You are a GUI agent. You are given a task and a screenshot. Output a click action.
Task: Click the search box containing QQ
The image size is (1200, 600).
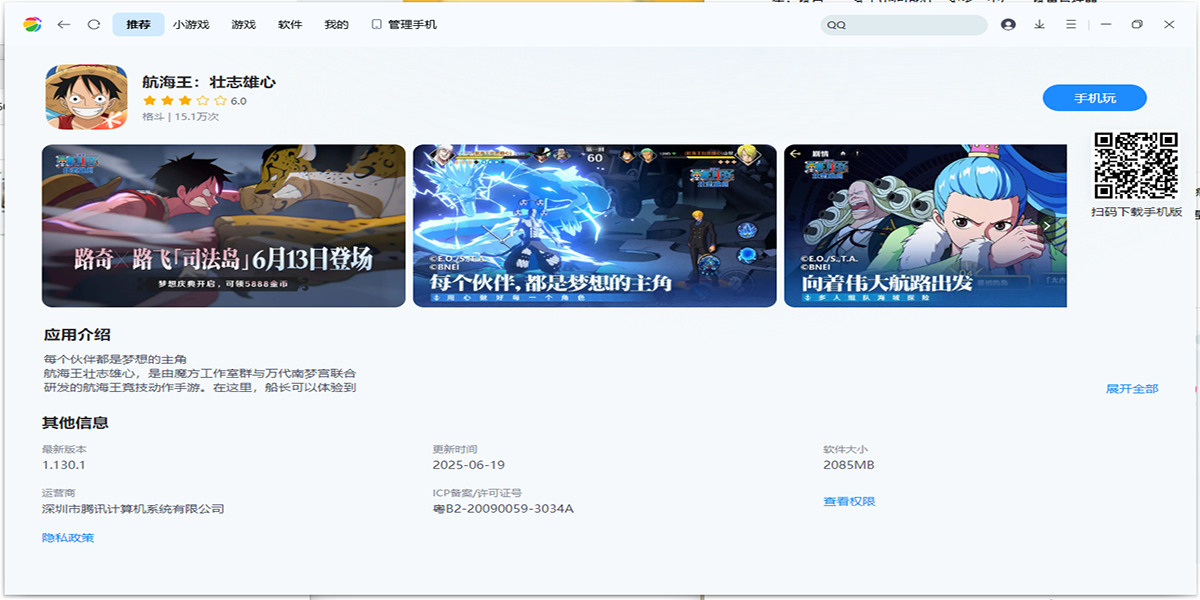903,25
